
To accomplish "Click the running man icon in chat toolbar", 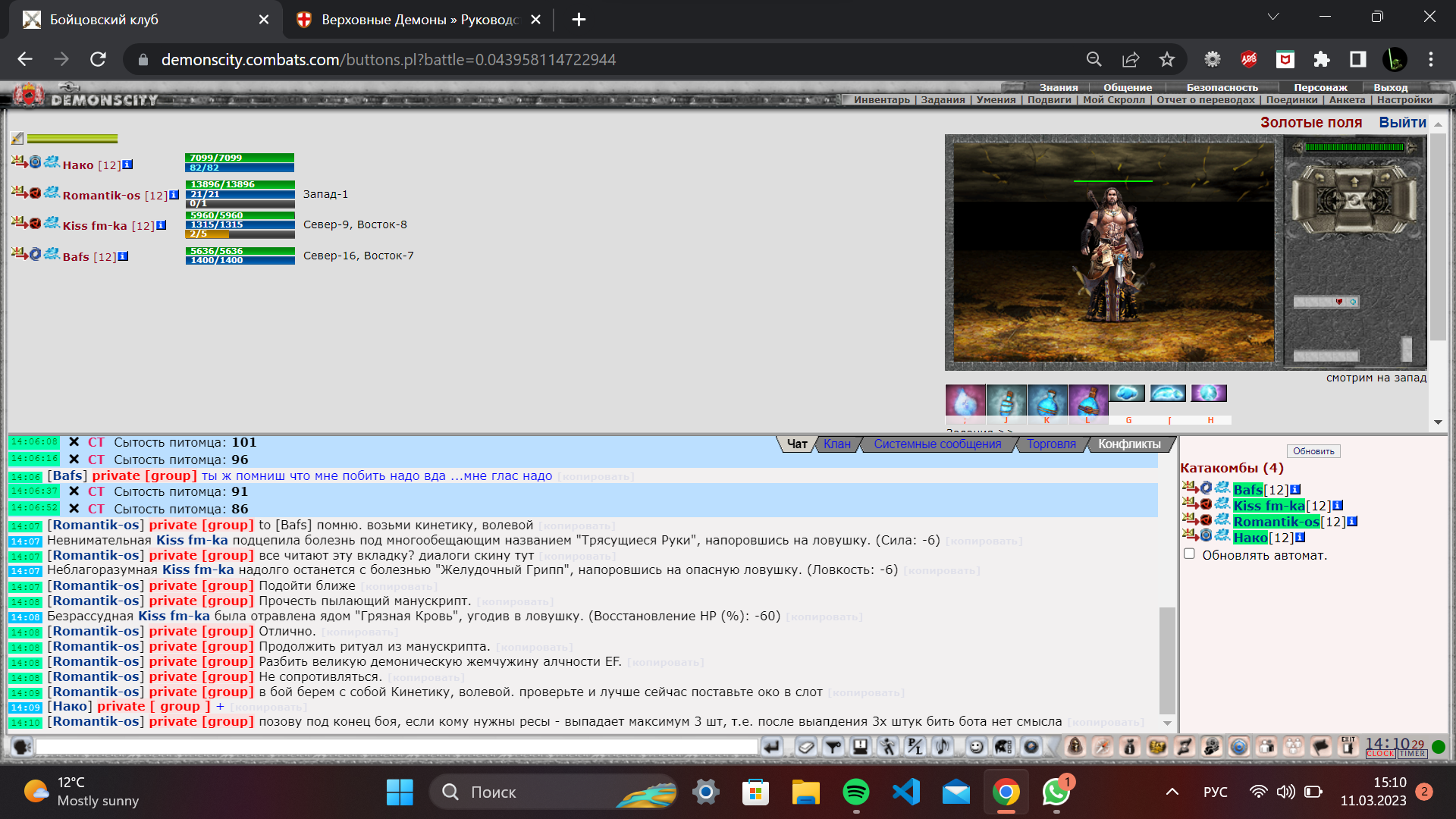I will point(888,747).
